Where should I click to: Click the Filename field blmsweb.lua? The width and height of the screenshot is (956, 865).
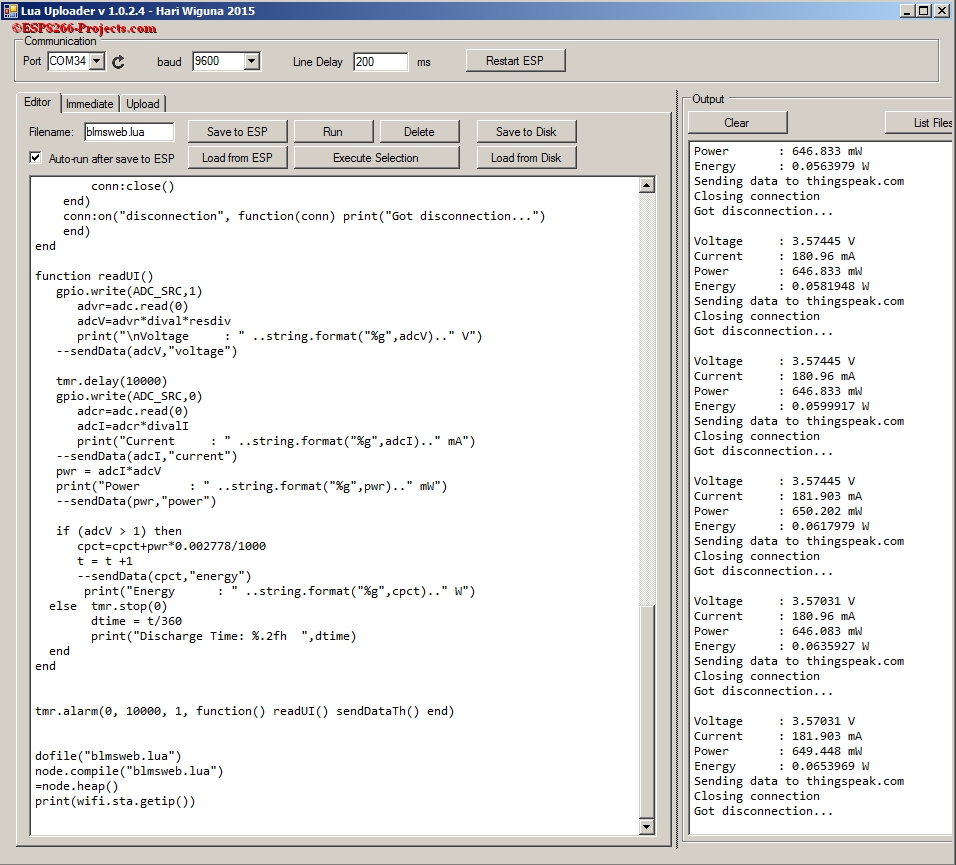129,132
